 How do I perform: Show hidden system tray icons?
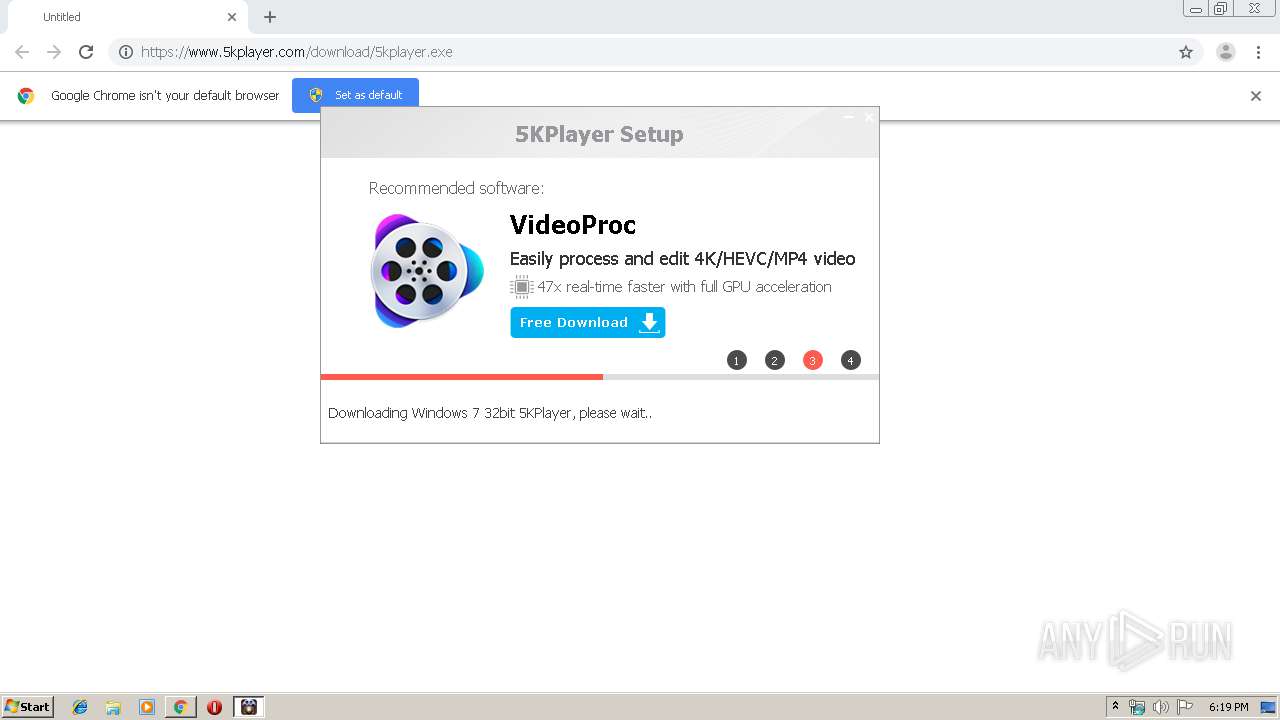coord(1116,707)
